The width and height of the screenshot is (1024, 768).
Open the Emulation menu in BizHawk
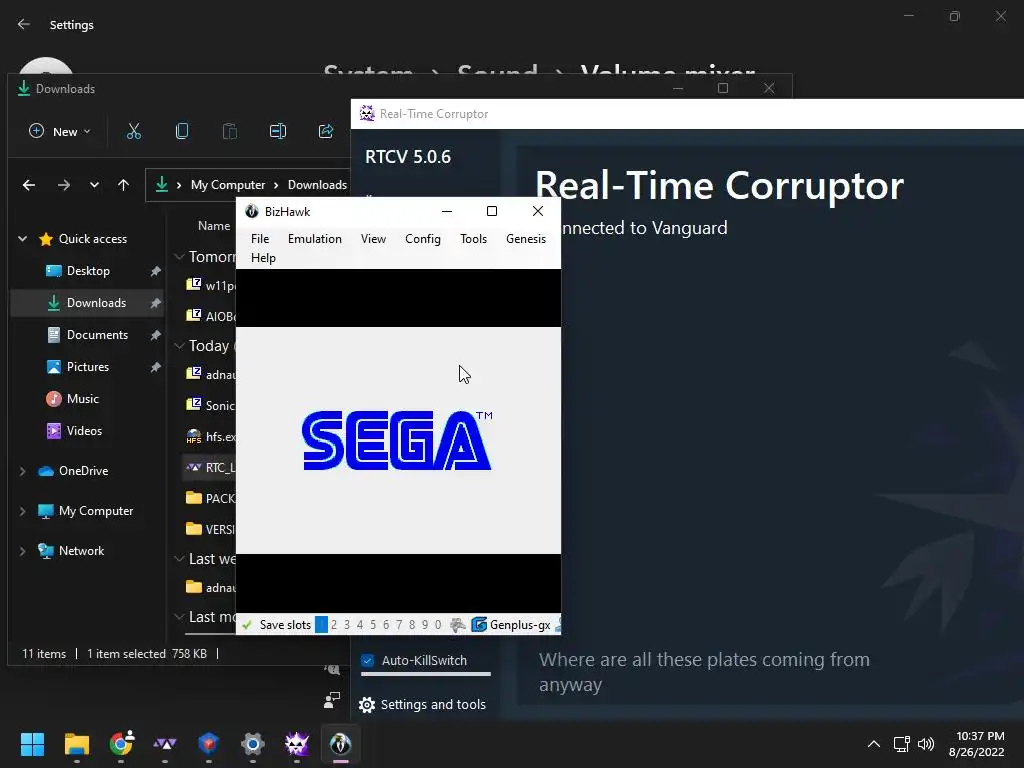click(x=315, y=239)
